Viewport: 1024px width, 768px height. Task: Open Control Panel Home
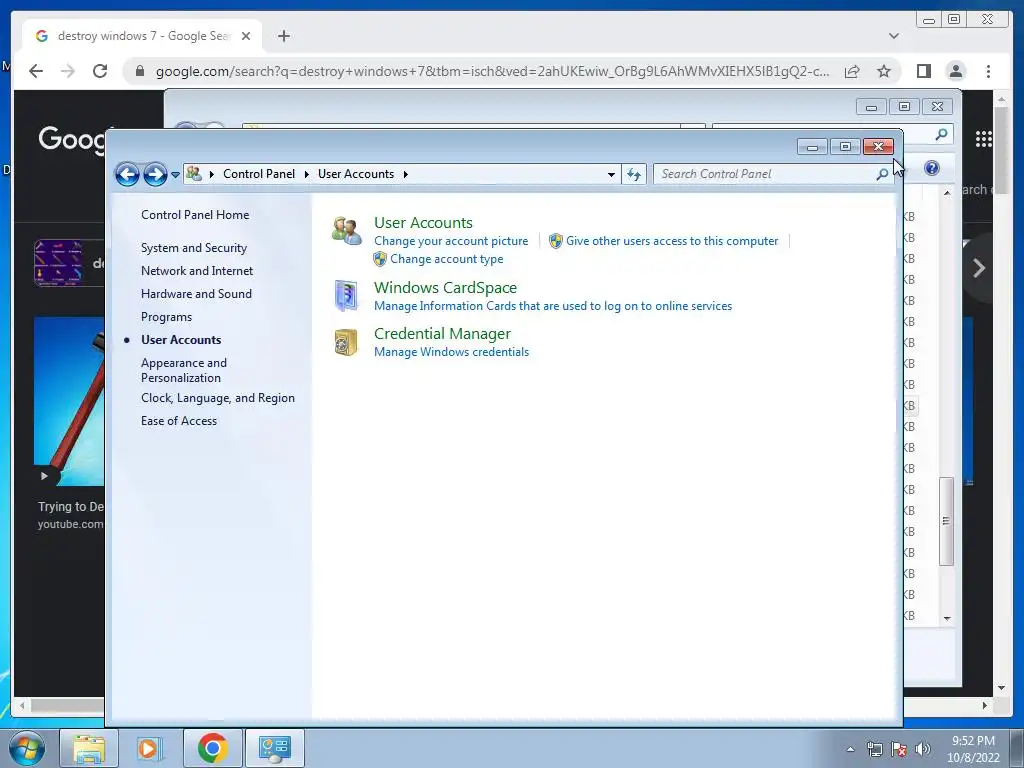(x=195, y=215)
